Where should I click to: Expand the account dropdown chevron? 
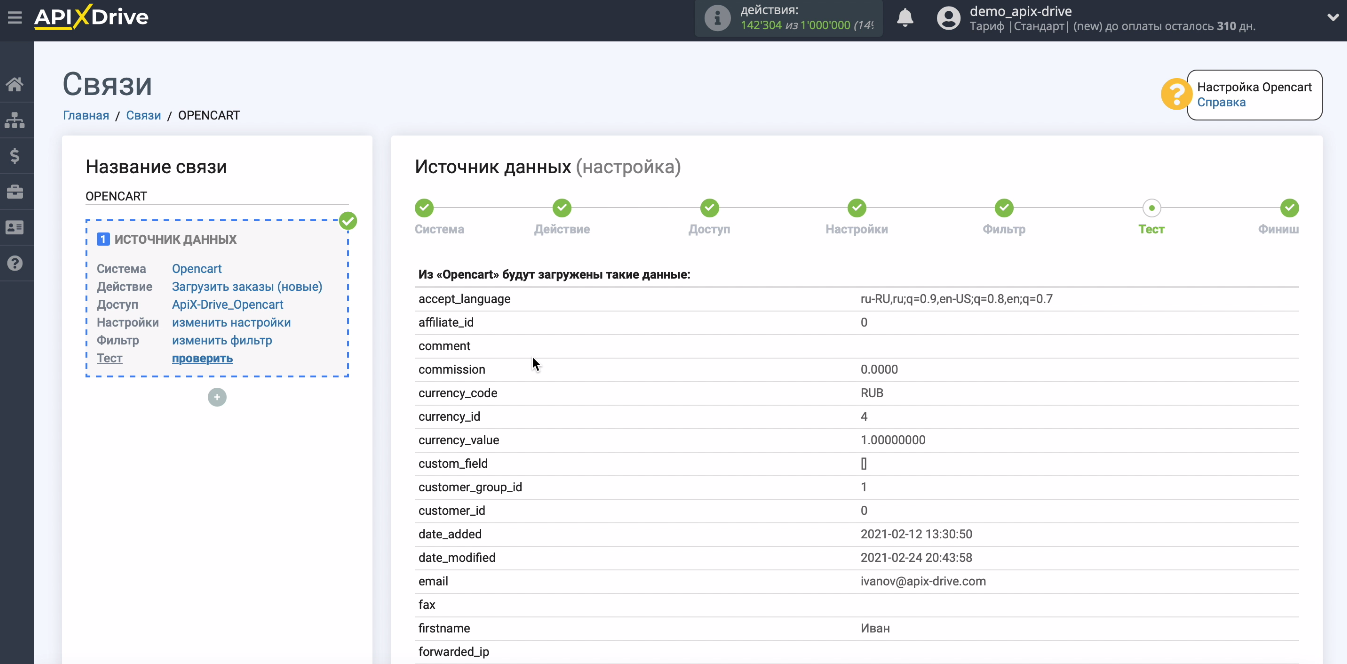pos(1332,17)
